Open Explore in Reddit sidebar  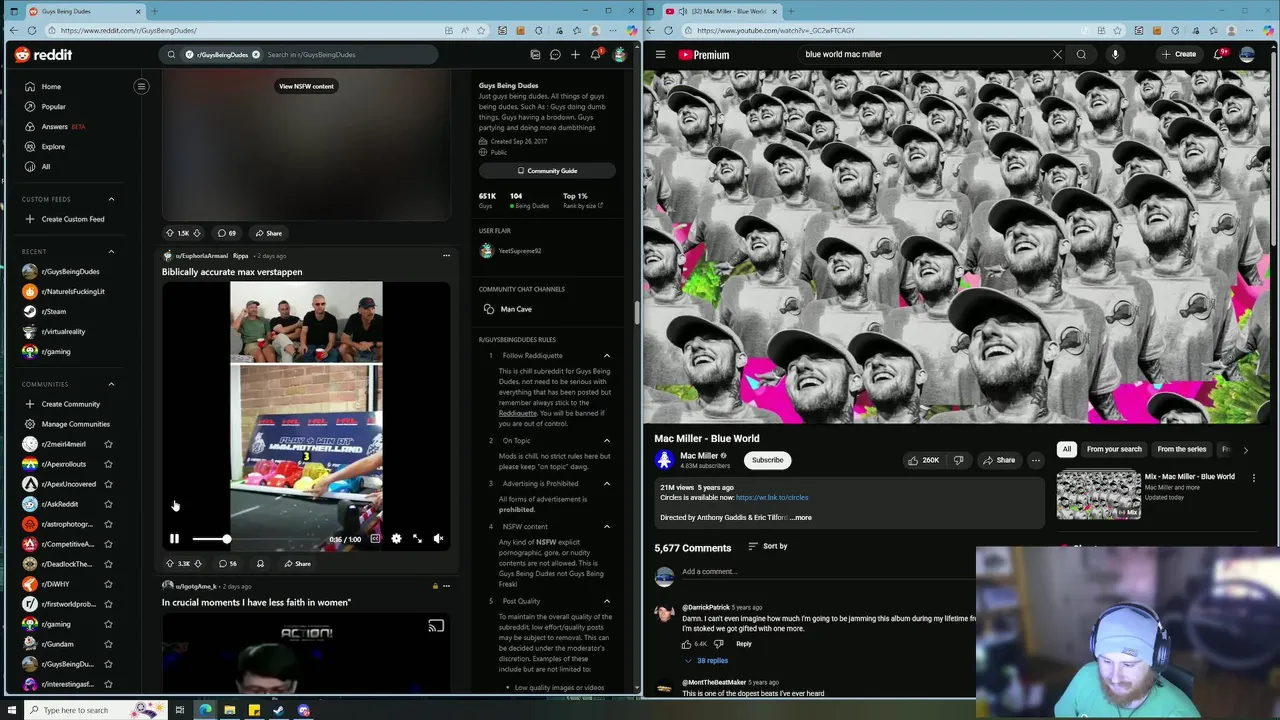tap(53, 147)
